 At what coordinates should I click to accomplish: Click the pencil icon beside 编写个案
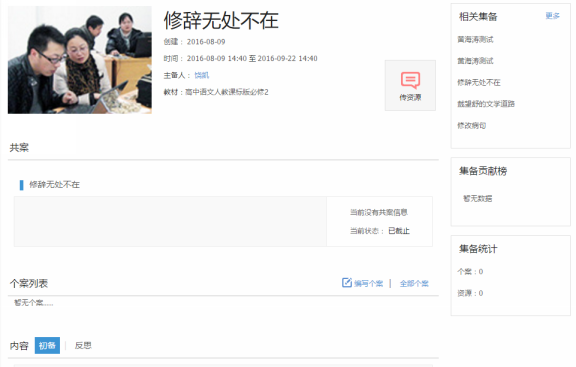tap(347, 283)
